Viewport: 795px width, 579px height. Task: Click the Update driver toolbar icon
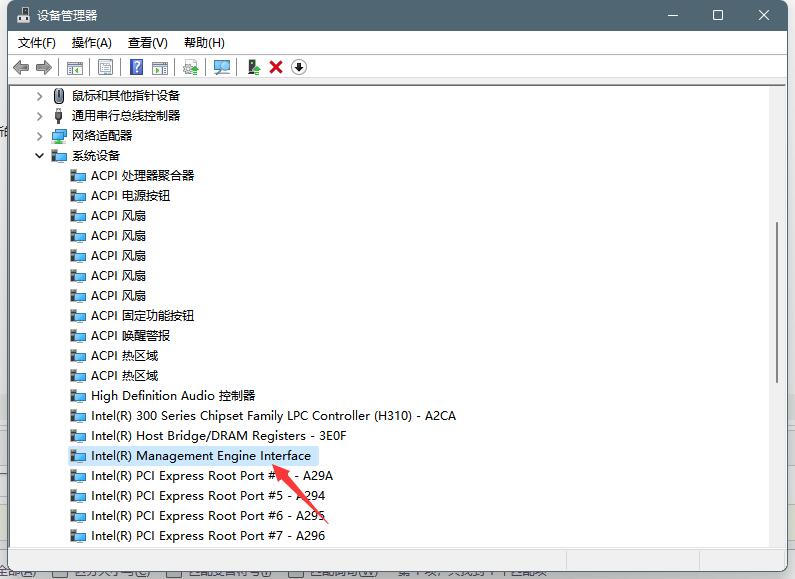click(x=254, y=67)
